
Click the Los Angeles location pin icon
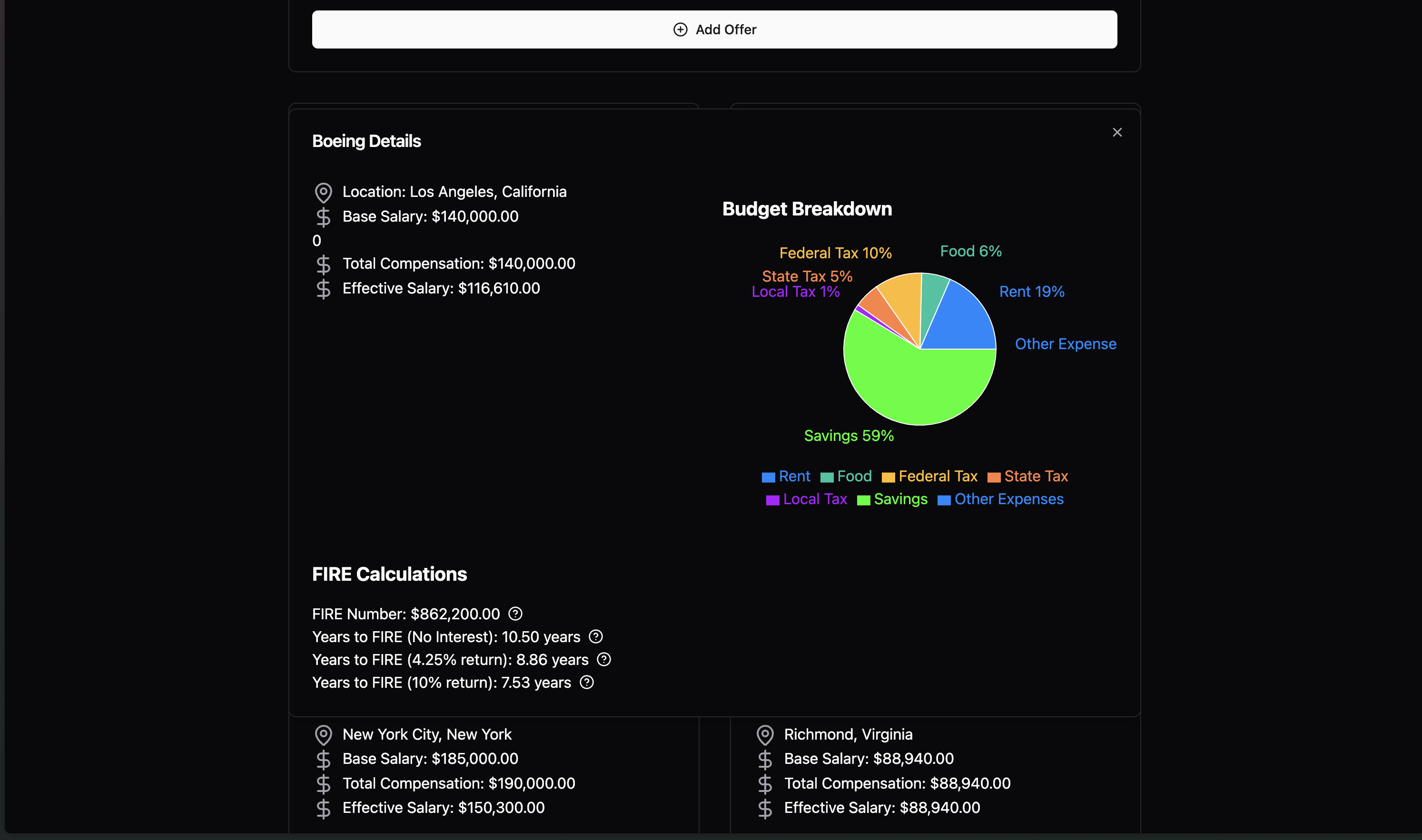[x=323, y=193]
